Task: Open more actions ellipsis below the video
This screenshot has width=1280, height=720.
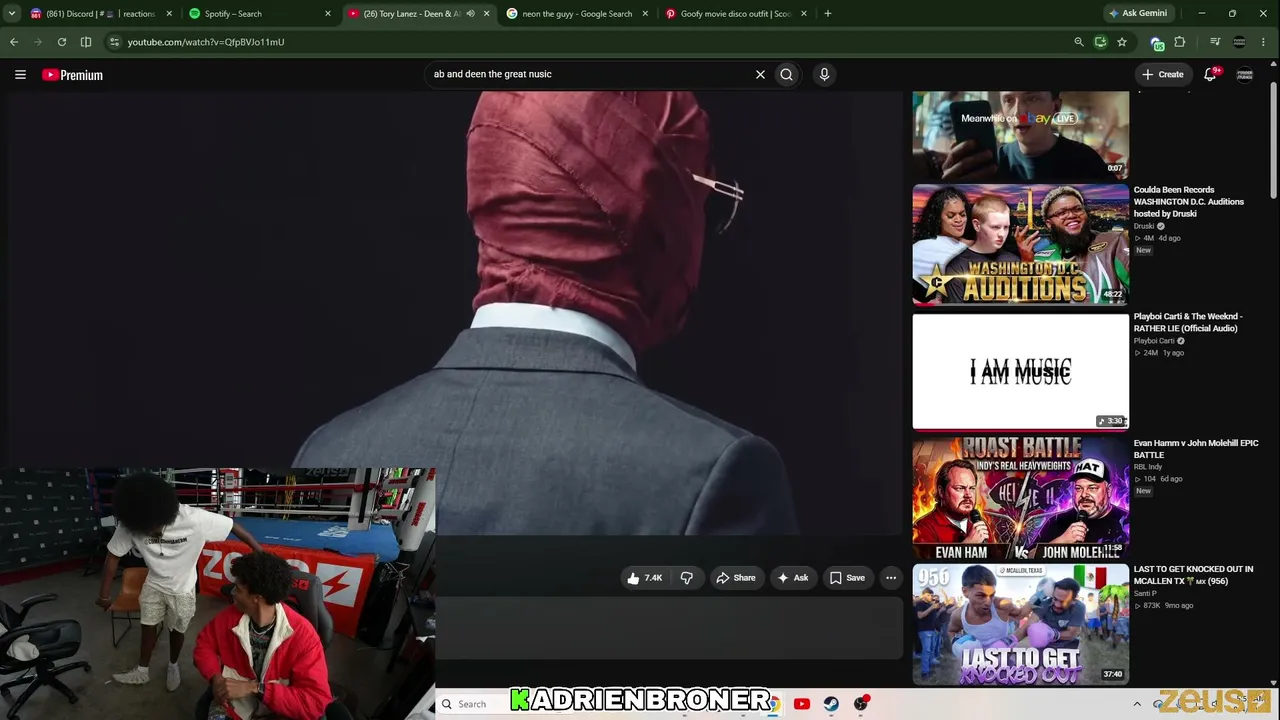Action: click(891, 578)
